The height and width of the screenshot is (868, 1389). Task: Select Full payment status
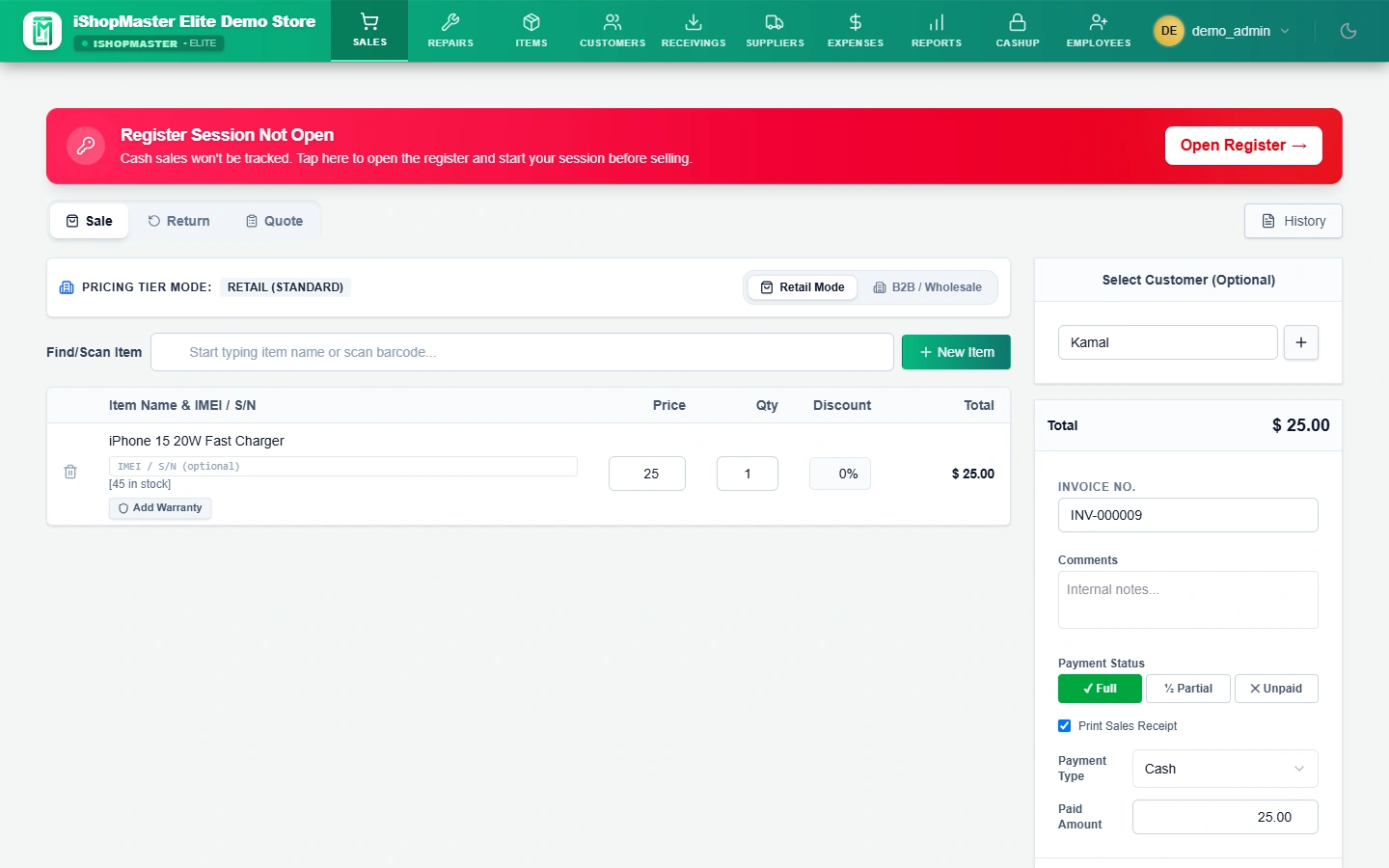click(x=1100, y=689)
